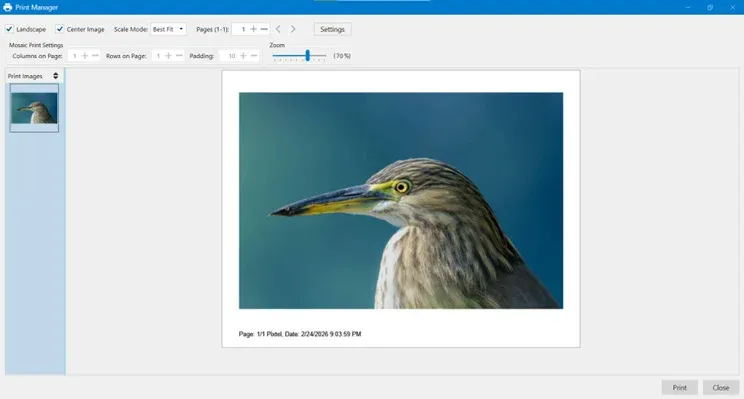Decrease Rows on Page with minus
744x399 pixels.
point(179,56)
